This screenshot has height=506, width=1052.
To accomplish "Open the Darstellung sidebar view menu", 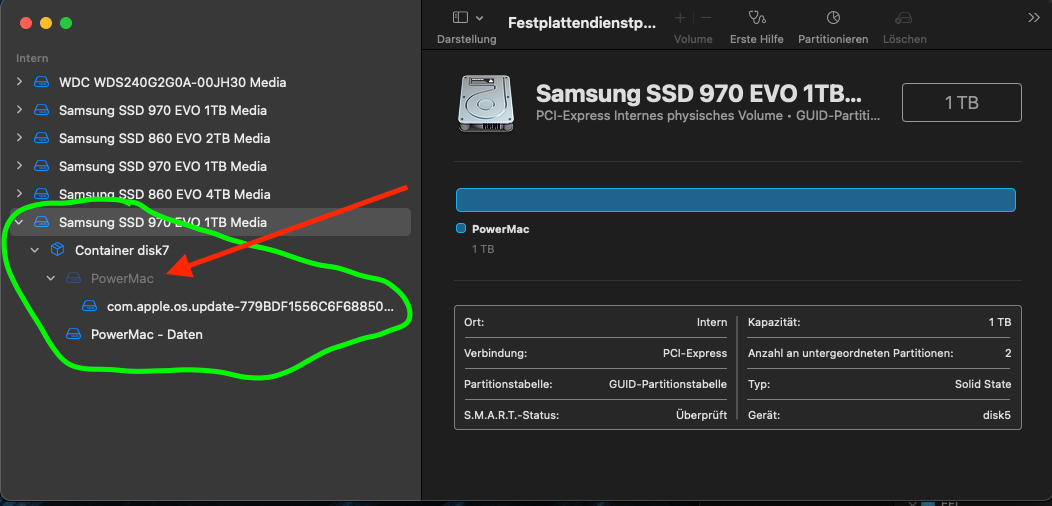I will (467, 18).
